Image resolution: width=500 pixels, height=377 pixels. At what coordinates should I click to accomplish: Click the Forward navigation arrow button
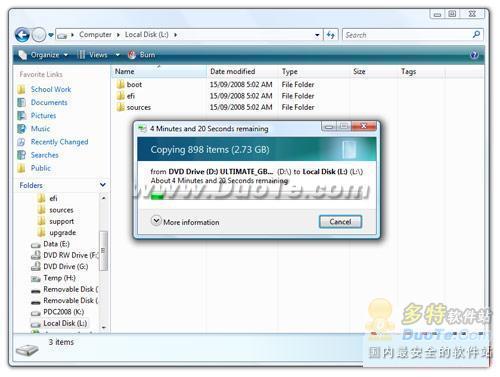(x=39, y=35)
